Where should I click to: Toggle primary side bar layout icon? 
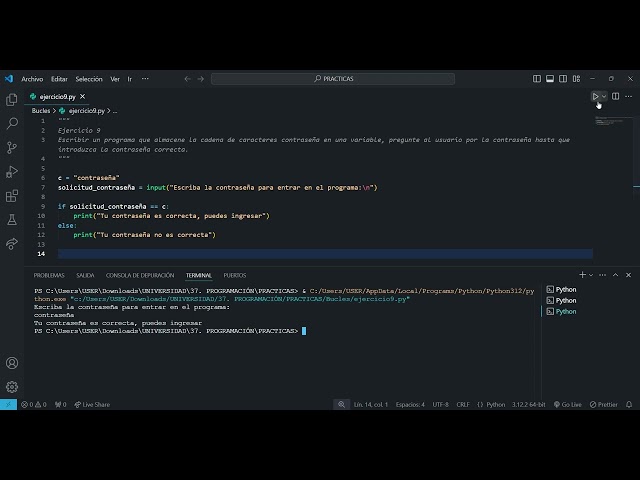pyautogui.click(x=537, y=79)
